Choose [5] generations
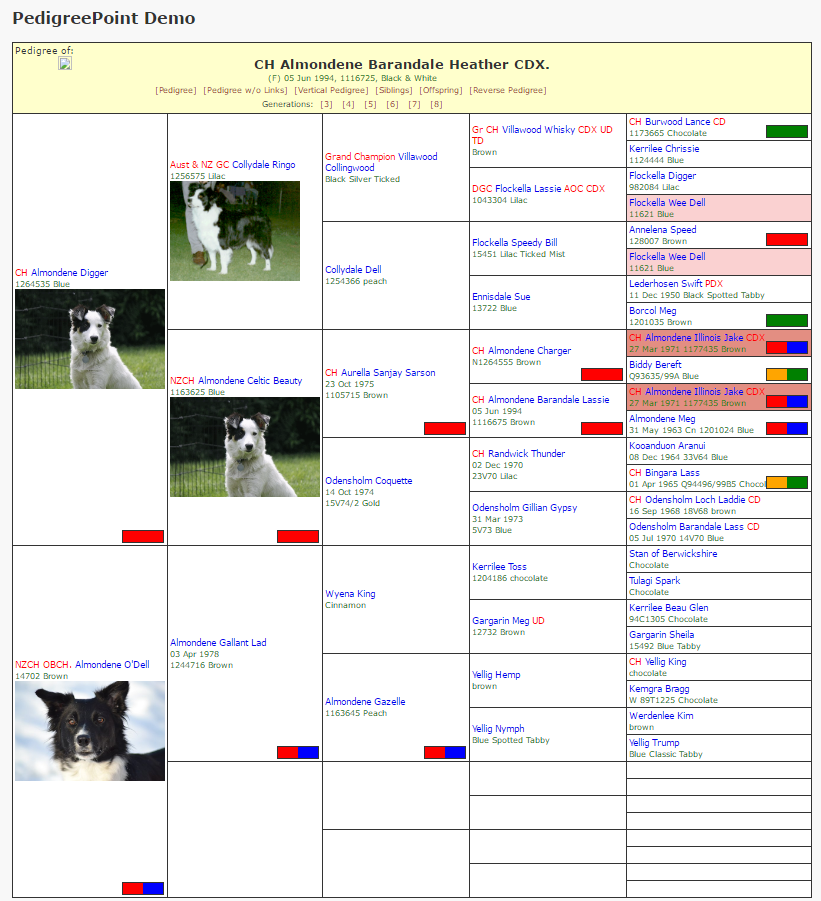This screenshot has width=821, height=901. [371, 104]
